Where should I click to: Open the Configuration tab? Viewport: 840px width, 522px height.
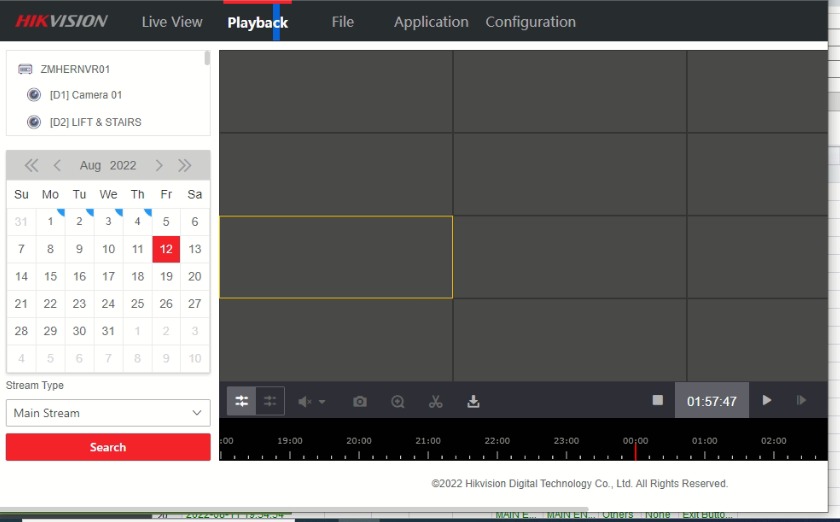tap(530, 22)
